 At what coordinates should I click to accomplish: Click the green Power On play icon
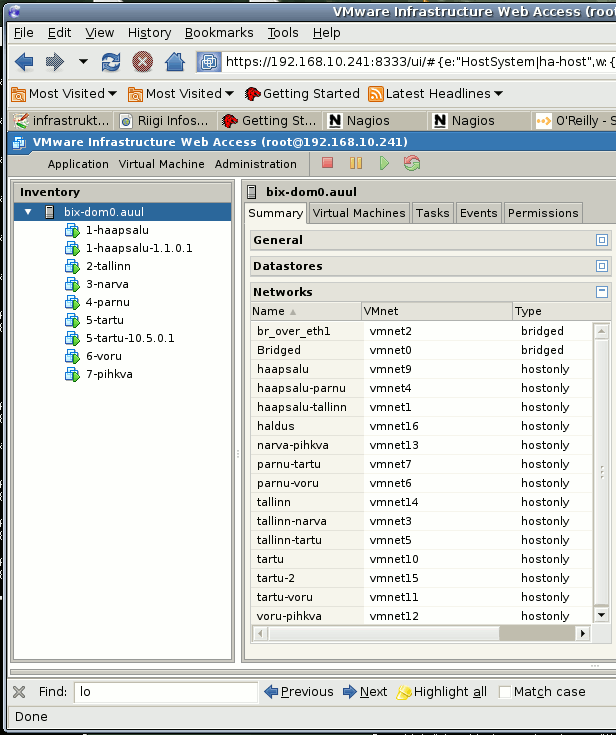coord(384,163)
